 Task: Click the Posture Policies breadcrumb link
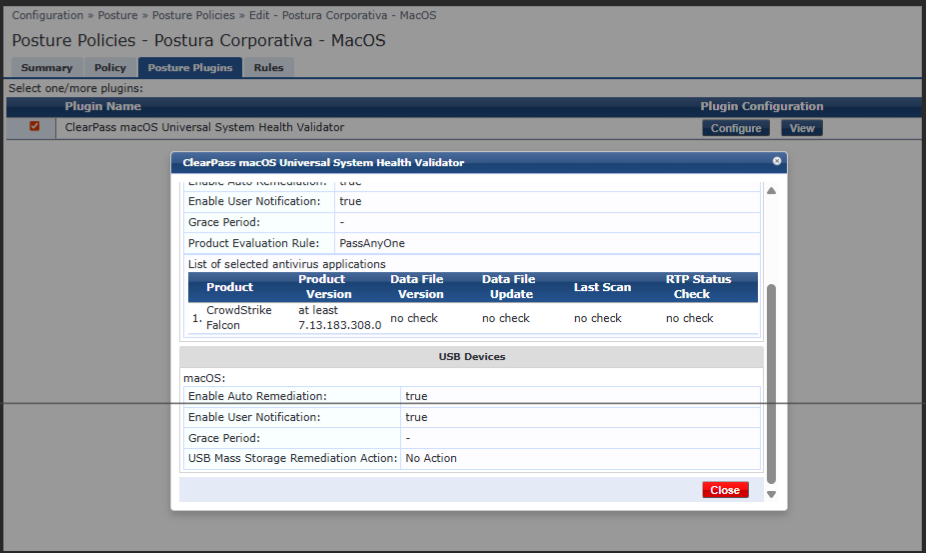click(x=193, y=15)
